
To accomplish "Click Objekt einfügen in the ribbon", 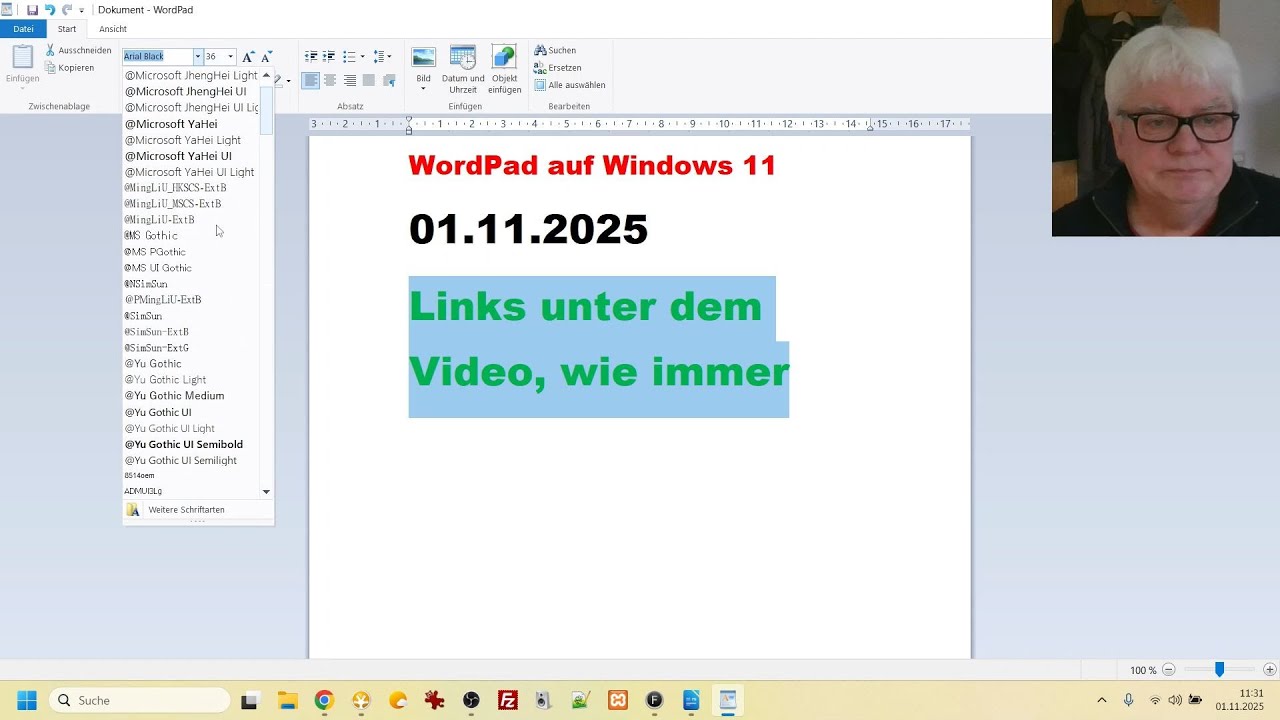I will pyautogui.click(x=504, y=69).
